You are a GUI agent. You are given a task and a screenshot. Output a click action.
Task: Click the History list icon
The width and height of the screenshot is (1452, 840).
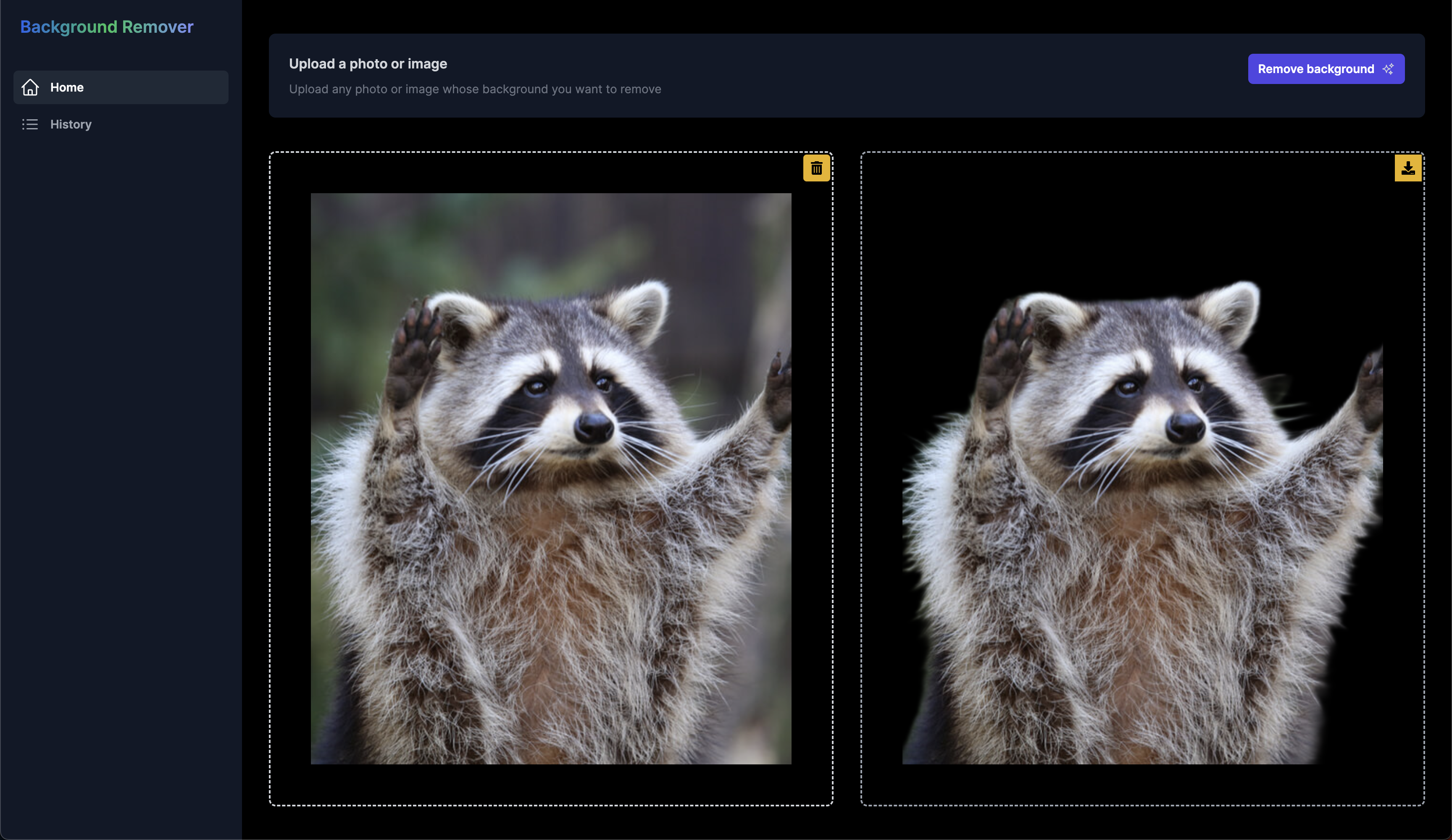(30, 124)
